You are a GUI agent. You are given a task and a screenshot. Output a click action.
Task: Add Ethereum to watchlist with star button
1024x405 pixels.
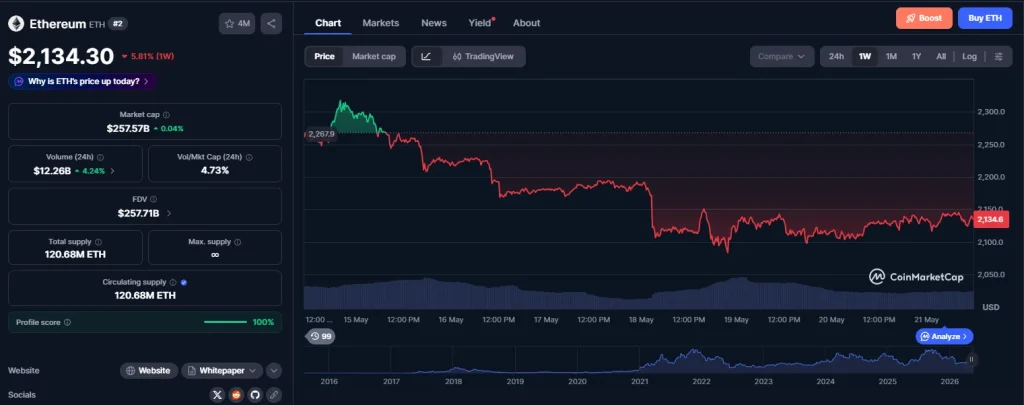pyautogui.click(x=237, y=24)
